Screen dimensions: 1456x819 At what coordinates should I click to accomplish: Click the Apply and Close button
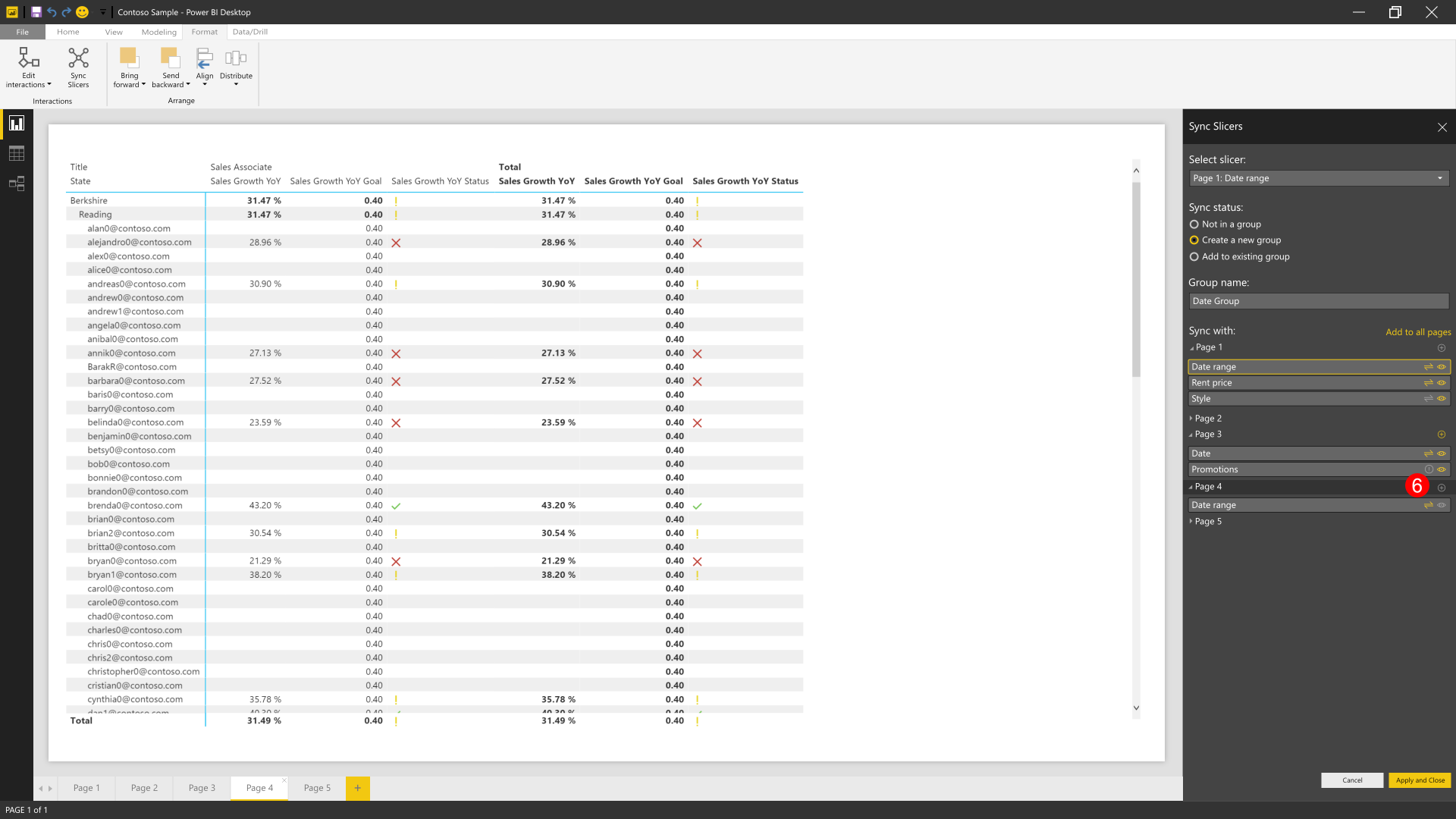coord(1420,780)
